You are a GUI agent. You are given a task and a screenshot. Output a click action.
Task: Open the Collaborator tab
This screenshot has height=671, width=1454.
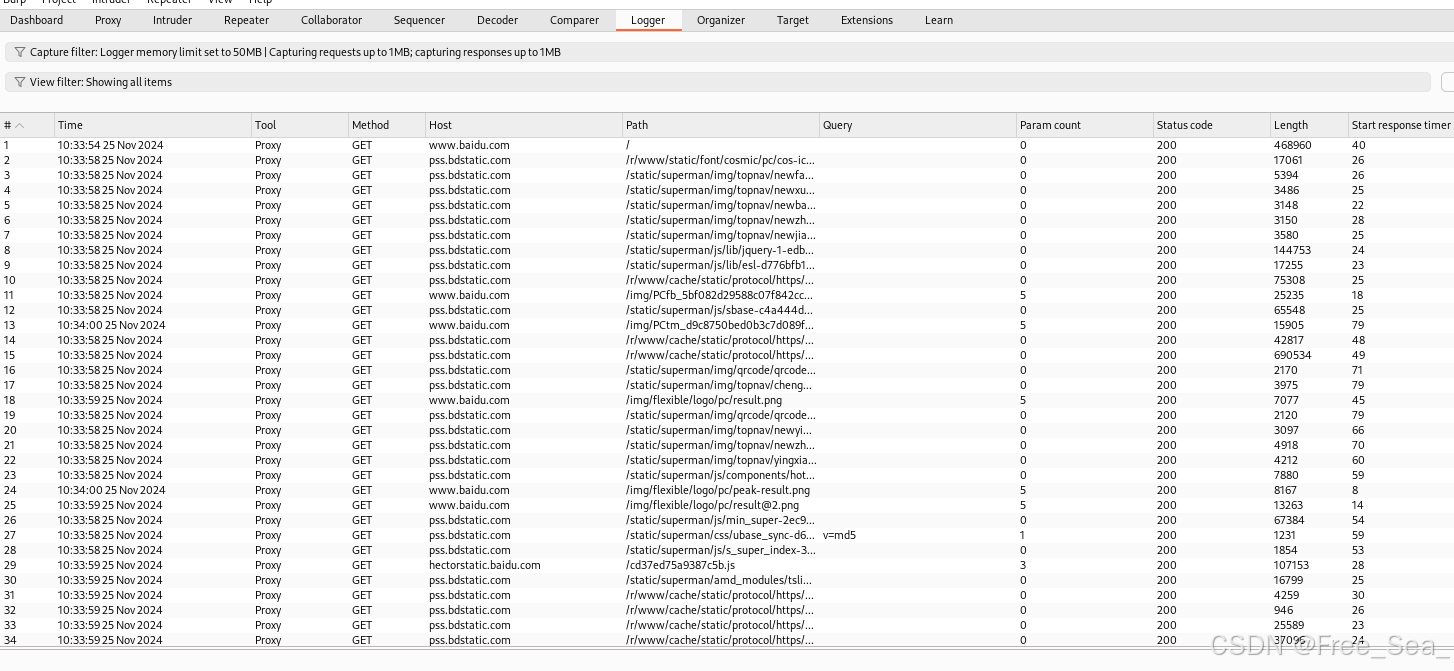[332, 20]
